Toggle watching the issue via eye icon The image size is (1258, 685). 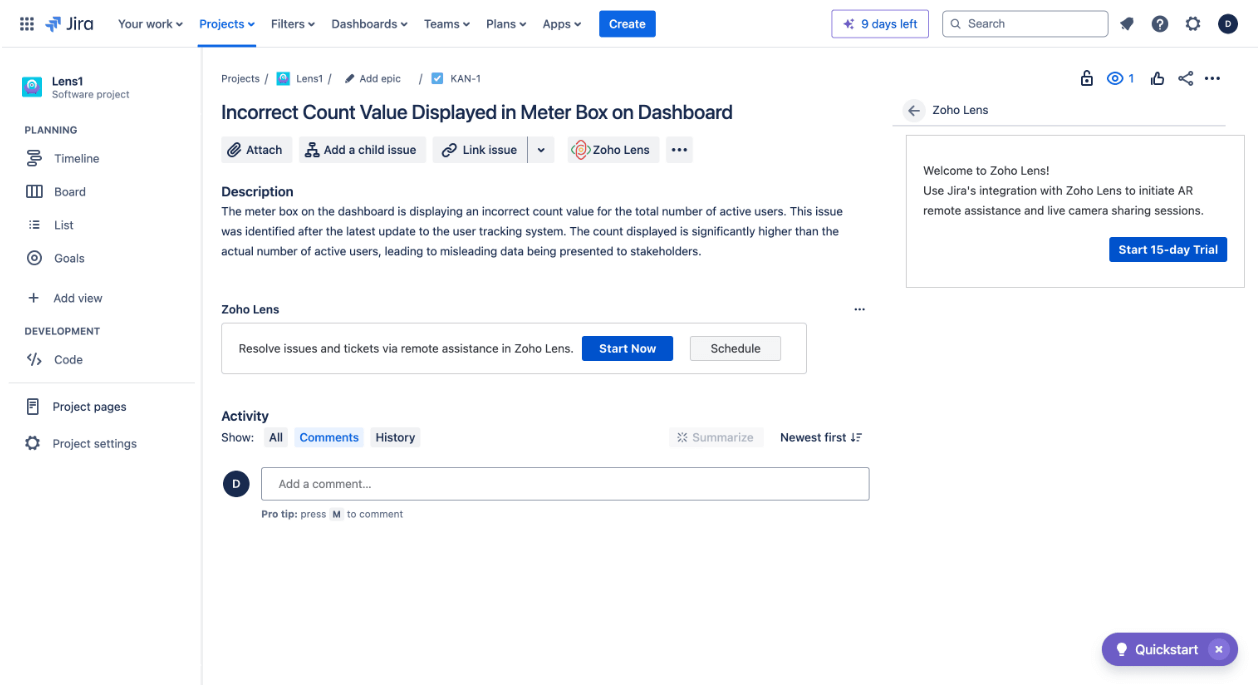click(1114, 77)
